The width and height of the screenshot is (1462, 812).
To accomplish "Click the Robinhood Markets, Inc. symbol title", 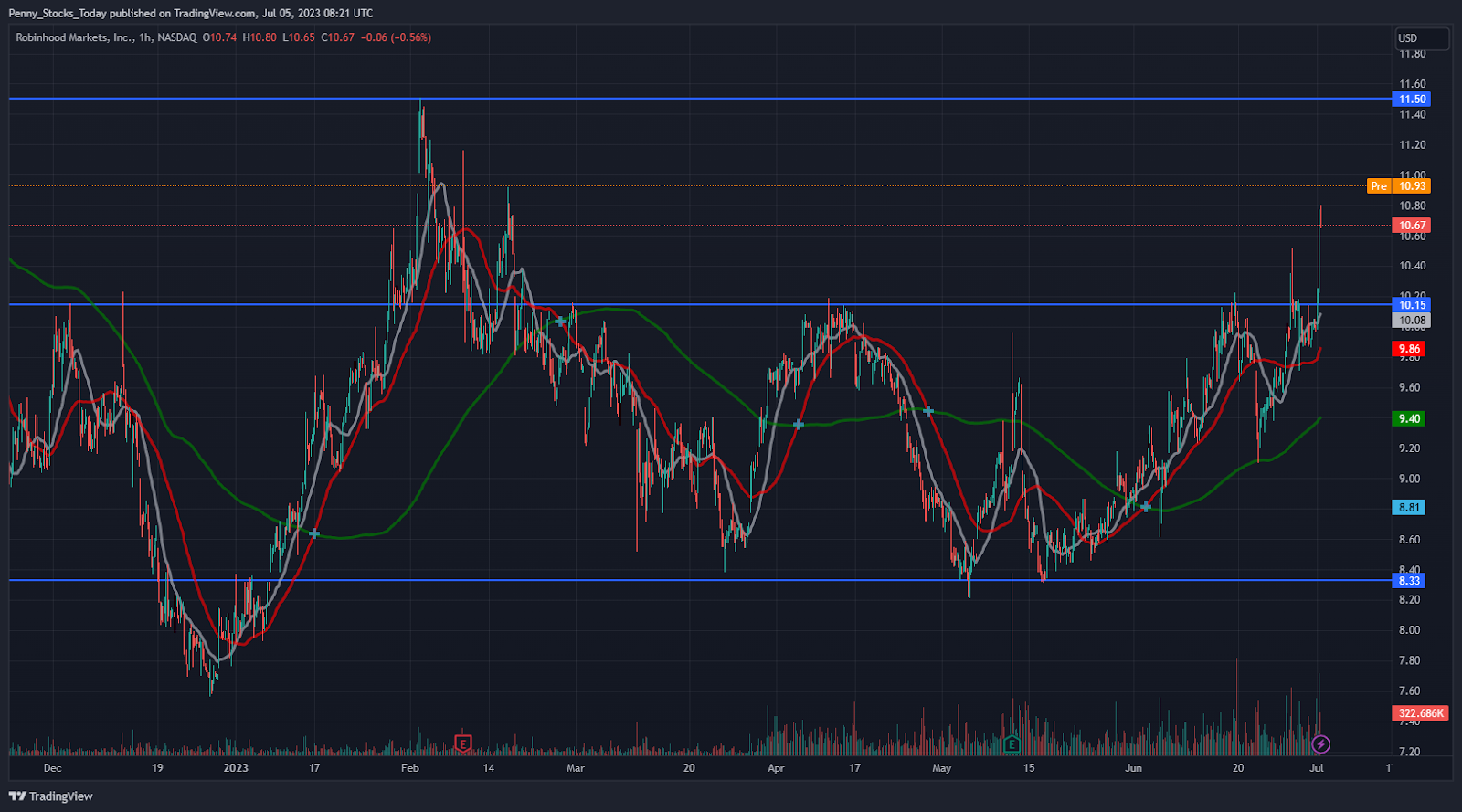I will [74, 37].
